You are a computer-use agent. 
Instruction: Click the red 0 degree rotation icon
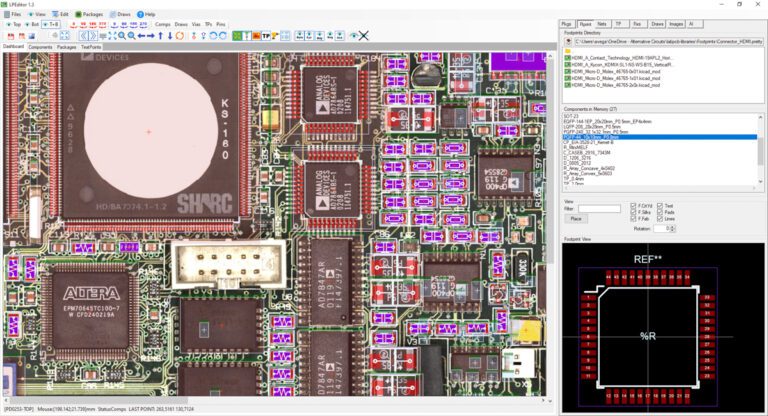pyautogui.click(x=74, y=24)
